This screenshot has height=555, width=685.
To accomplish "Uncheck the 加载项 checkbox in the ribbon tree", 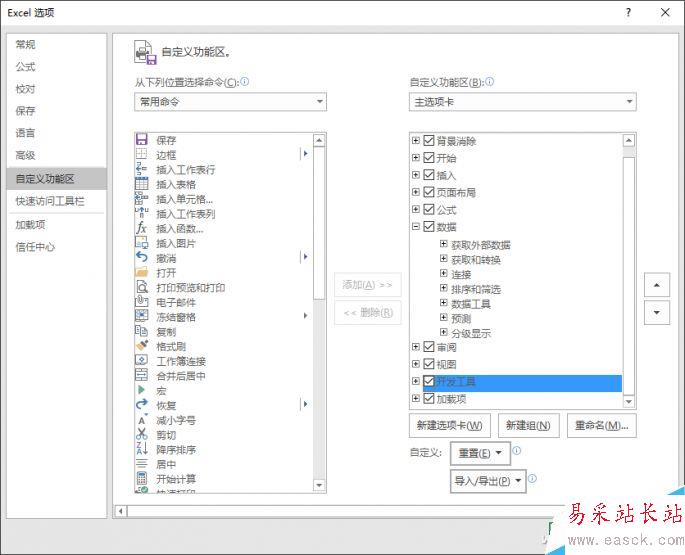I will pos(429,399).
